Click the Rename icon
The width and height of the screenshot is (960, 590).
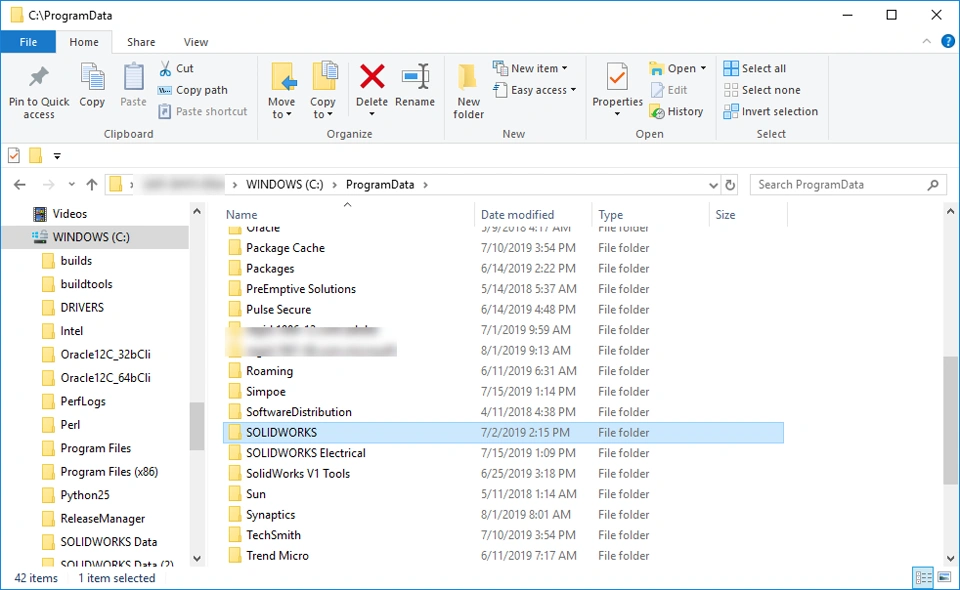pos(415,77)
